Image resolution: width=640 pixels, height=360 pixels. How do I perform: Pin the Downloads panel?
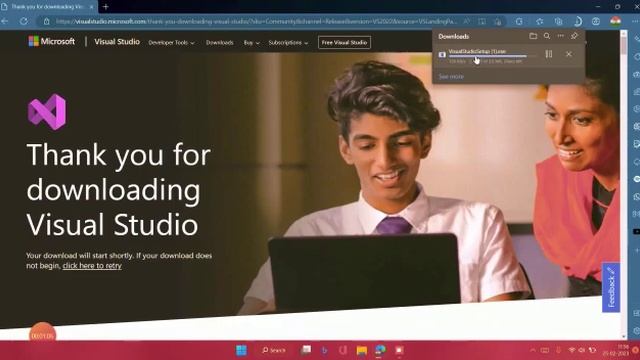(574, 36)
